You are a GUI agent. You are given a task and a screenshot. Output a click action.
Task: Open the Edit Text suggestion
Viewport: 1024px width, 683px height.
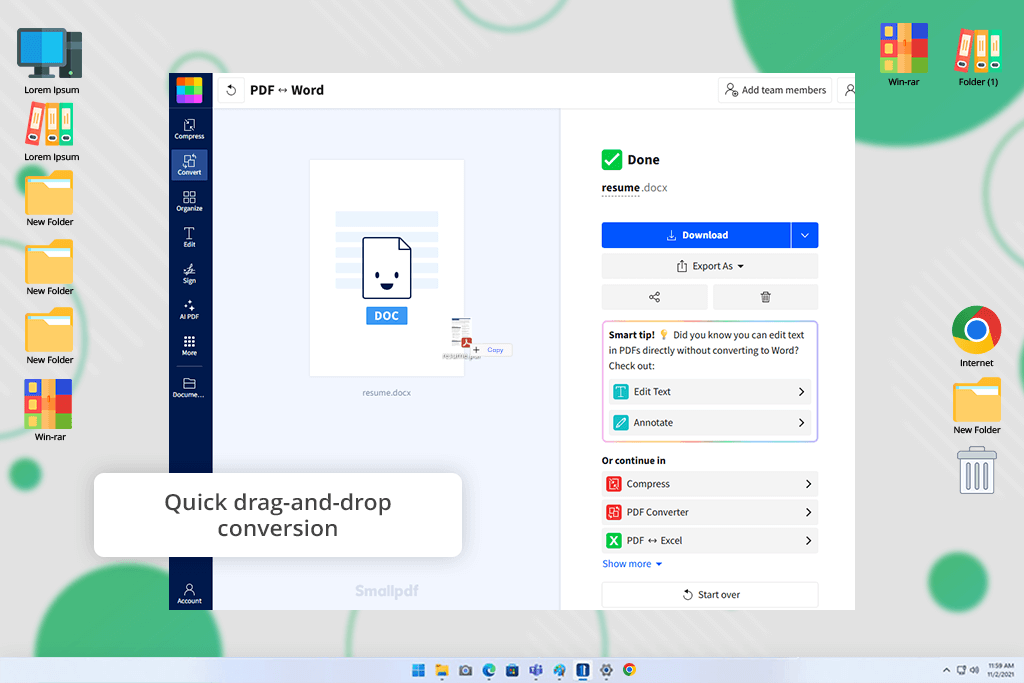710,392
